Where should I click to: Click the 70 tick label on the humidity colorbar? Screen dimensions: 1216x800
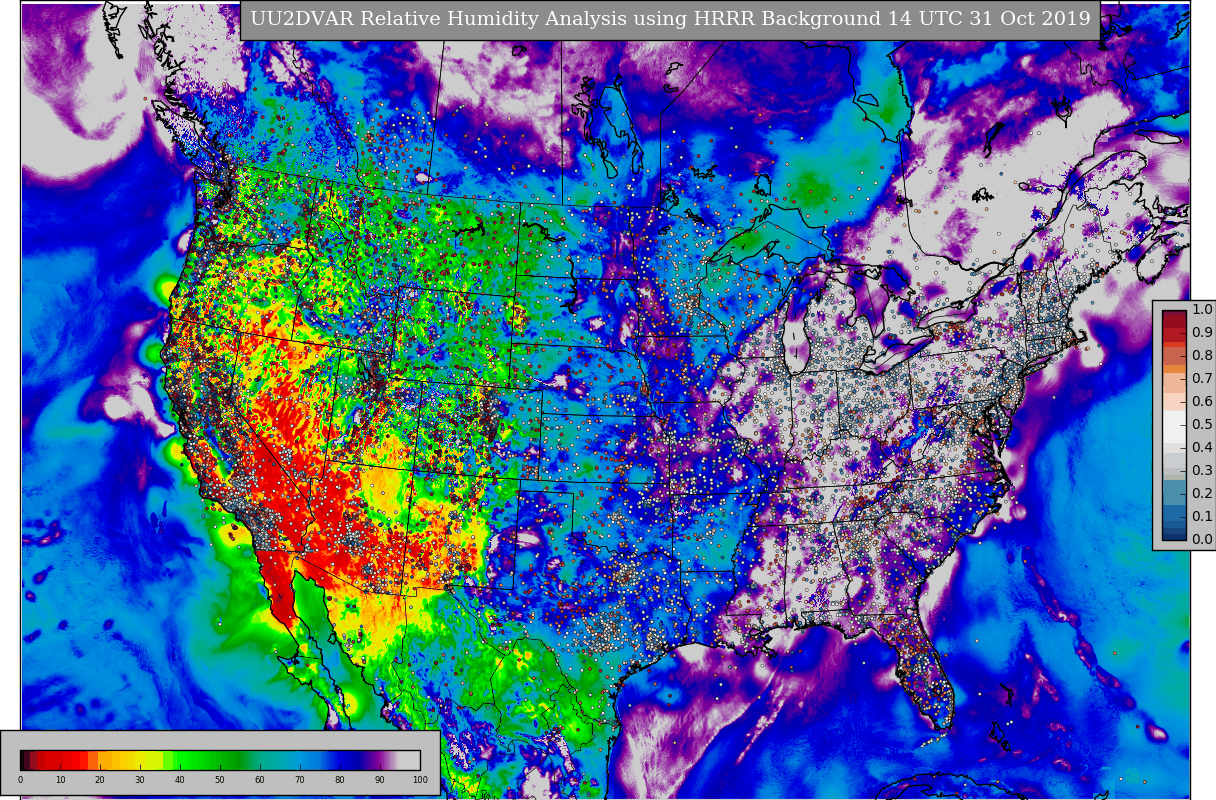300,780
